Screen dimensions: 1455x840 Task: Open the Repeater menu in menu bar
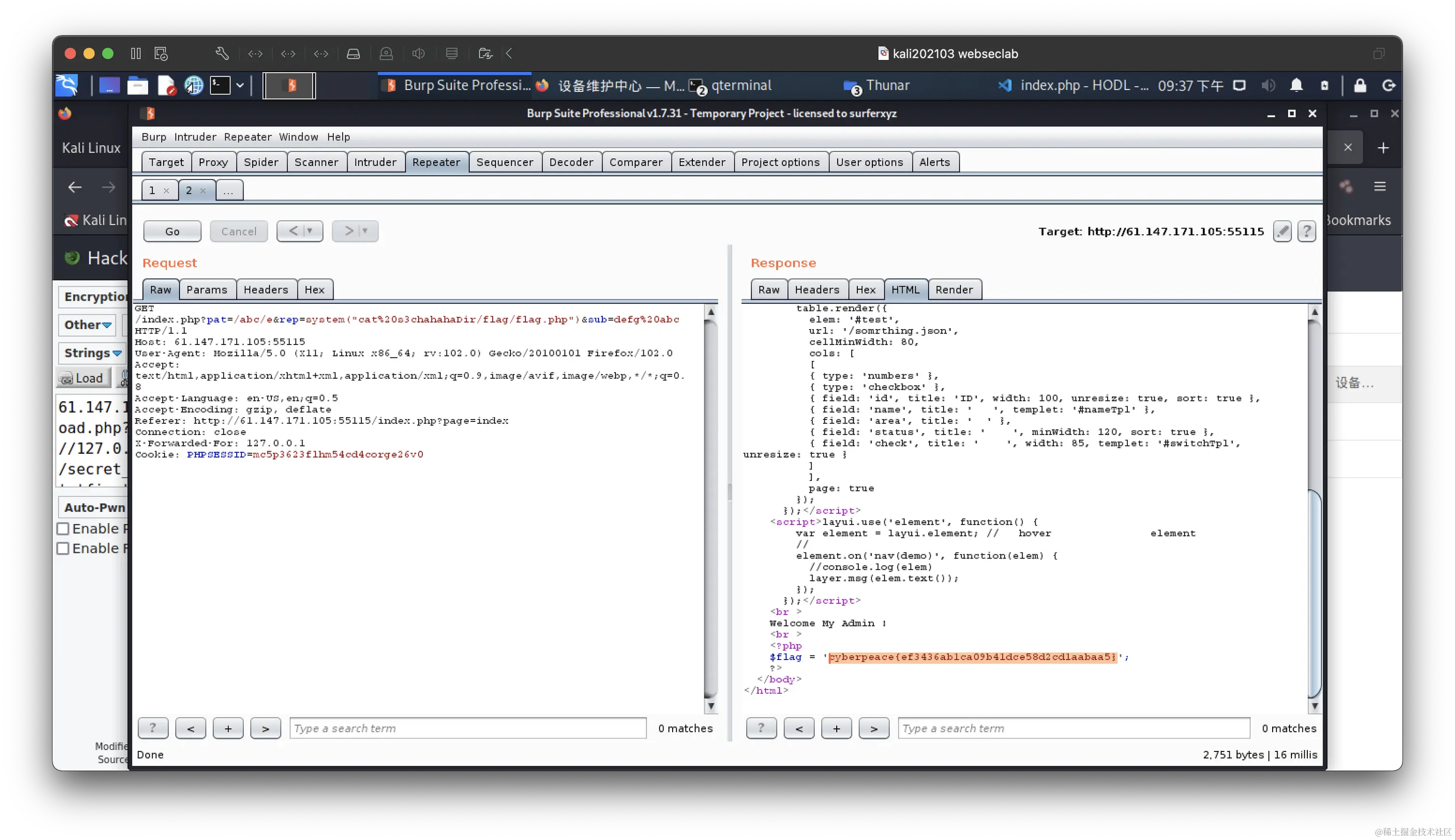(x=247, y=137)
